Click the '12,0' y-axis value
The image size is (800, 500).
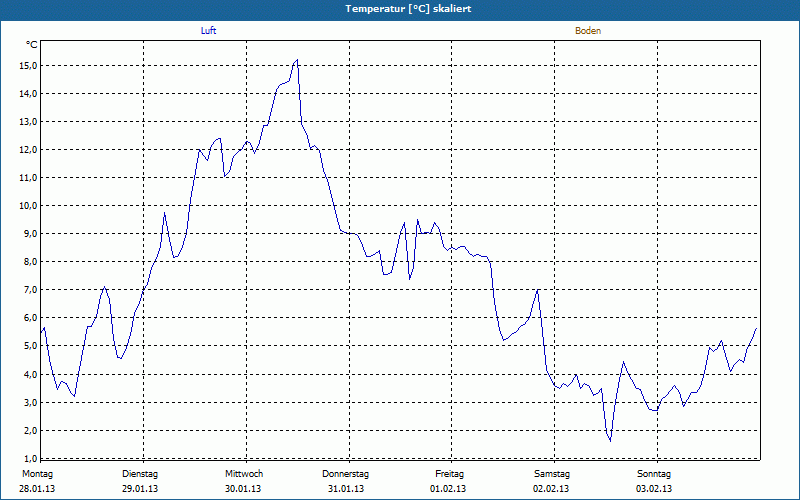[28, 149]
